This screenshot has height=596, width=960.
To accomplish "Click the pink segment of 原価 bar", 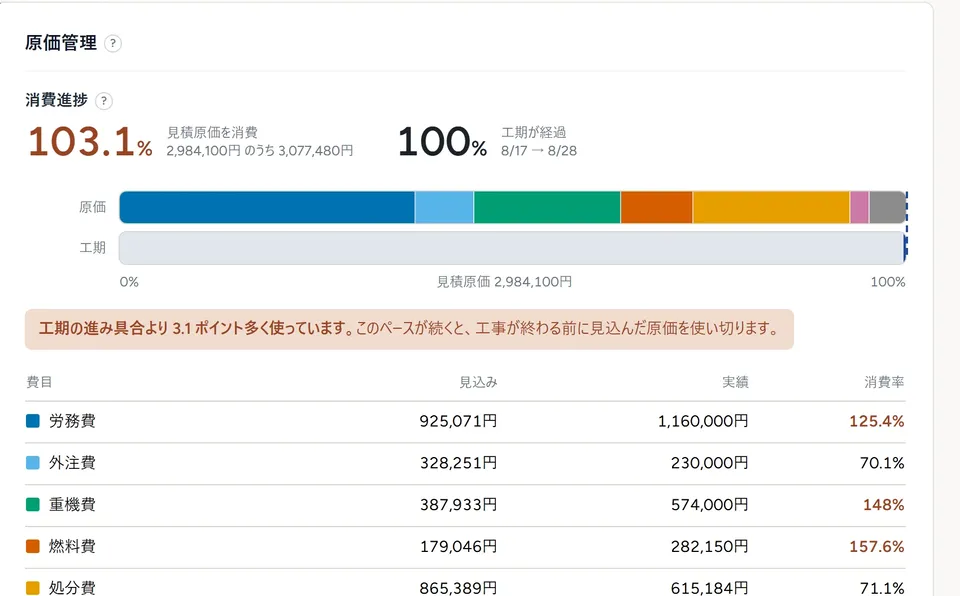I will coord(859,207).
